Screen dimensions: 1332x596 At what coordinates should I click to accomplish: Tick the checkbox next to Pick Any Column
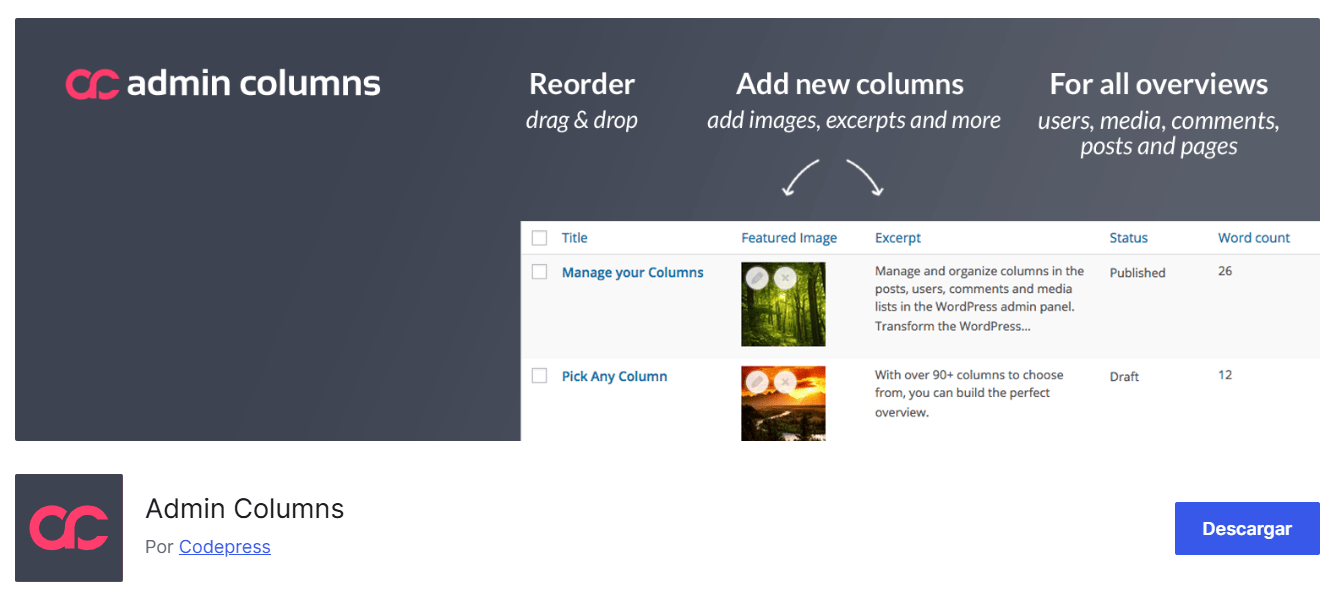tap(540, 376)
